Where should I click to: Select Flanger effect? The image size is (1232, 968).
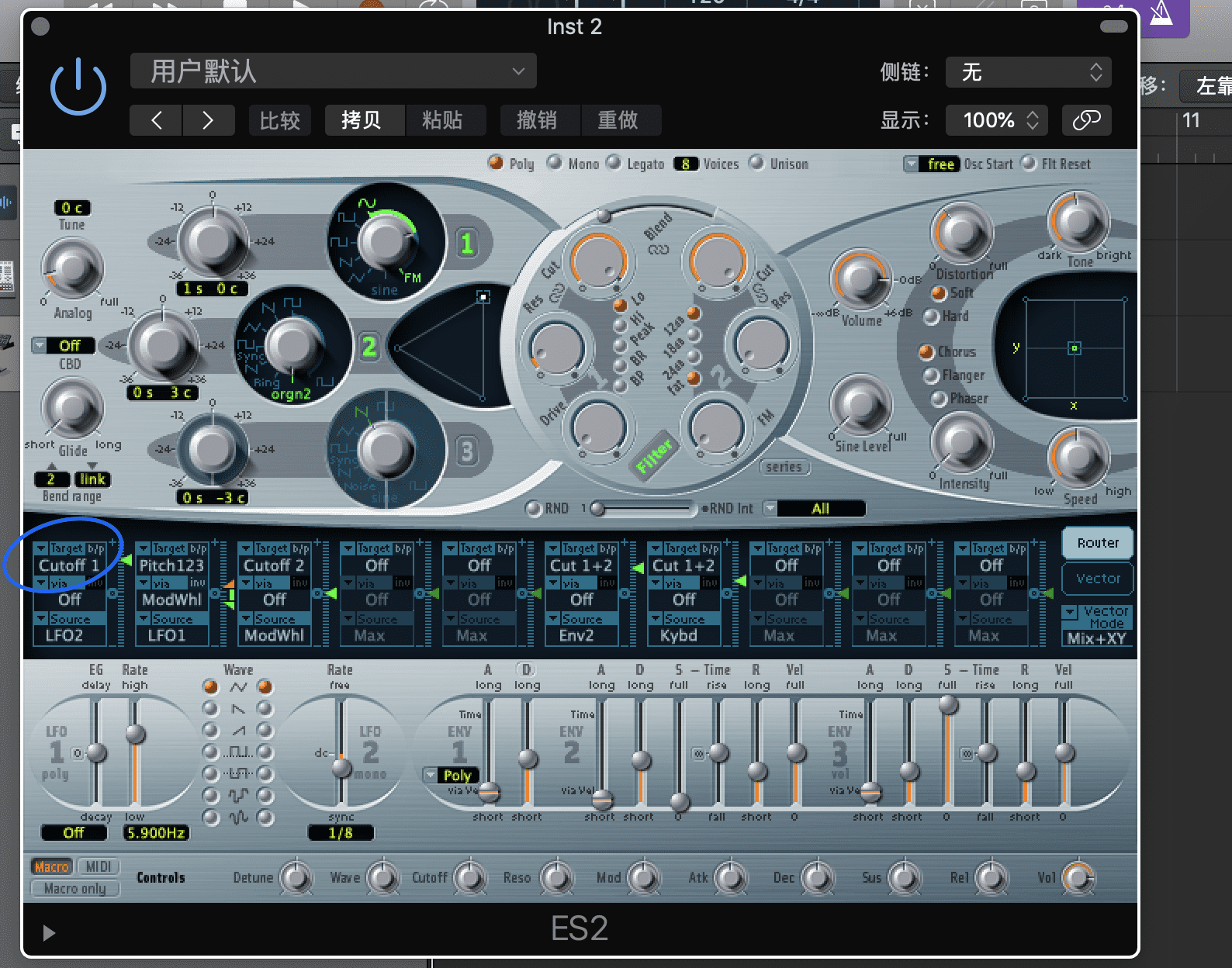tap(932, 375)
